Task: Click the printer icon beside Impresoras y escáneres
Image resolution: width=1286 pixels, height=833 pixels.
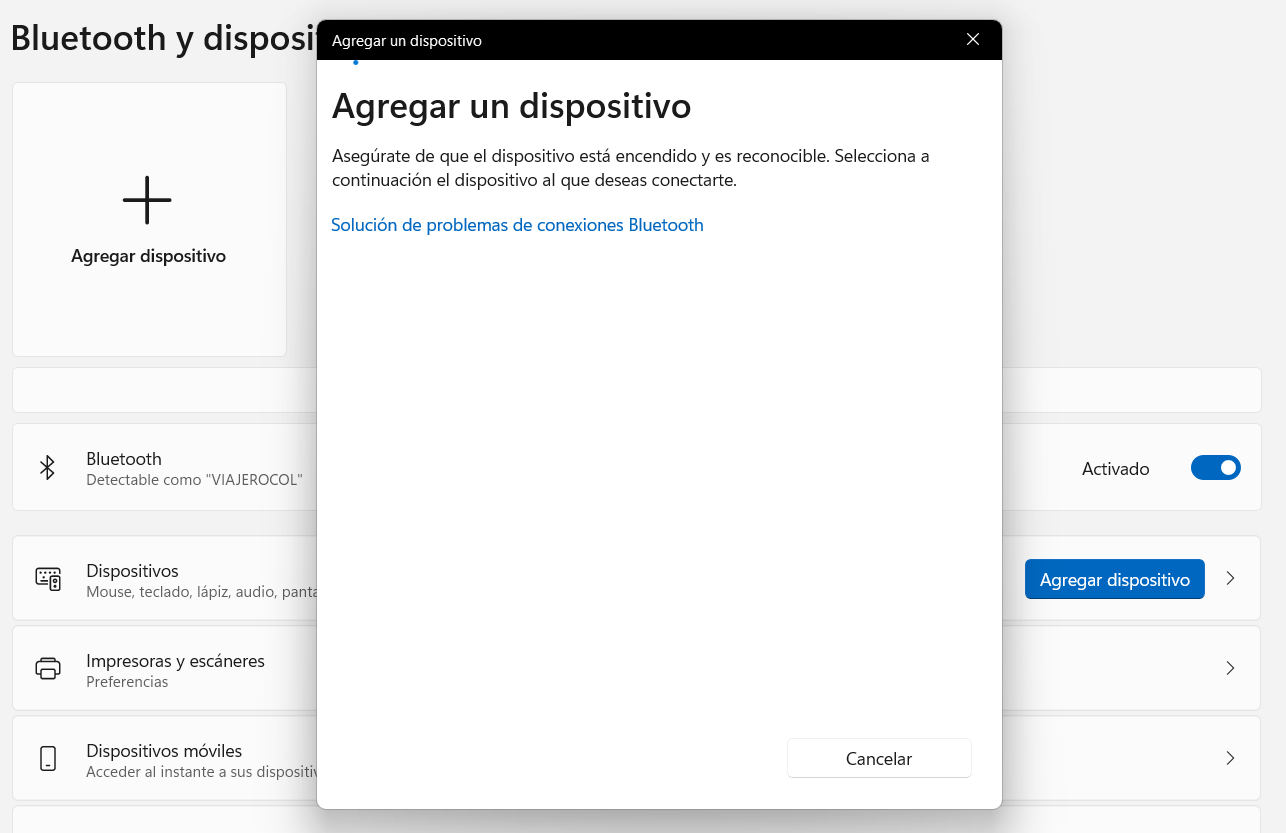Action: point(48,668)
